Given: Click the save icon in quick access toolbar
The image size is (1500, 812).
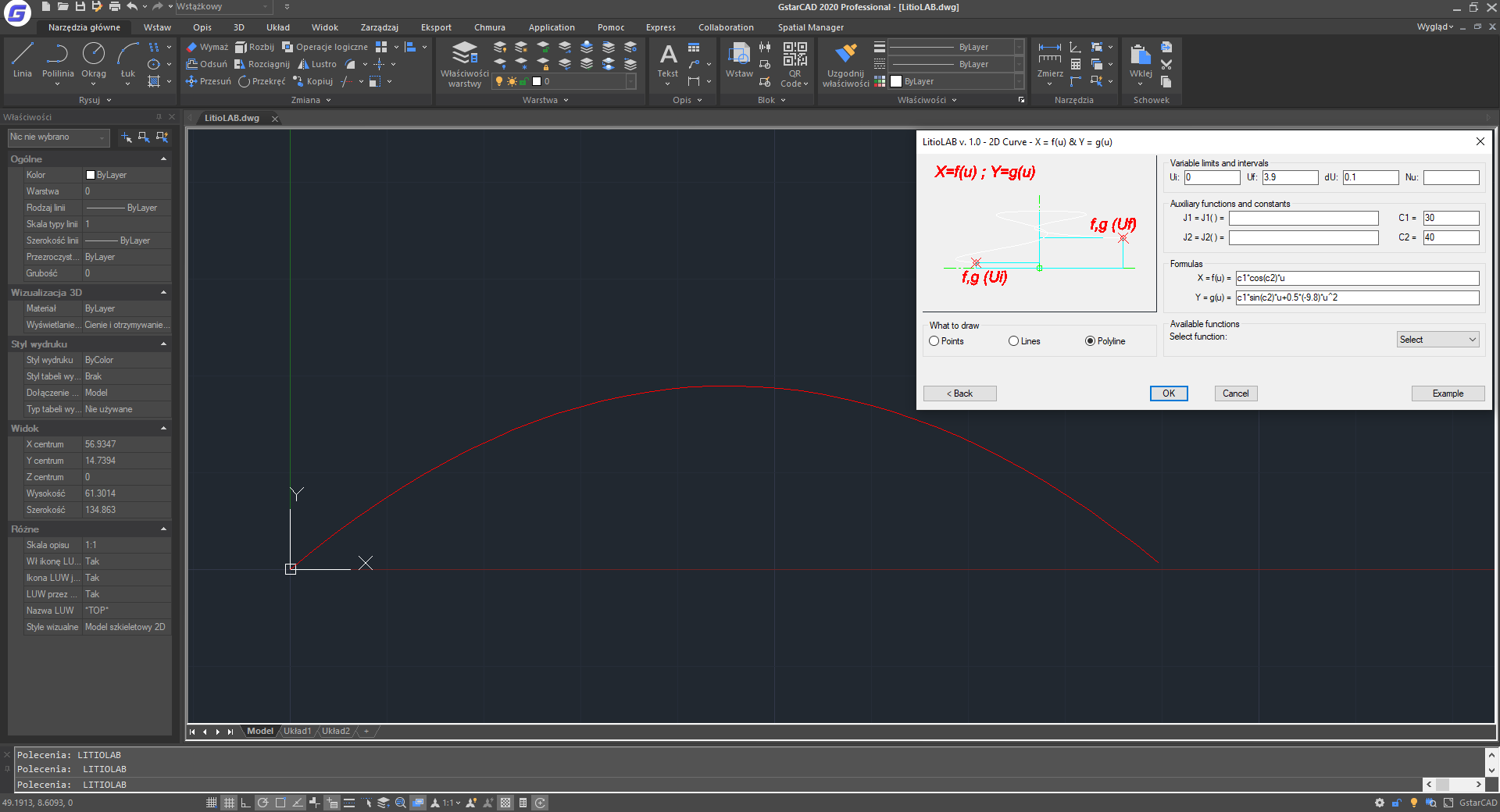Looking at the screenshot, I should [80, 6].
